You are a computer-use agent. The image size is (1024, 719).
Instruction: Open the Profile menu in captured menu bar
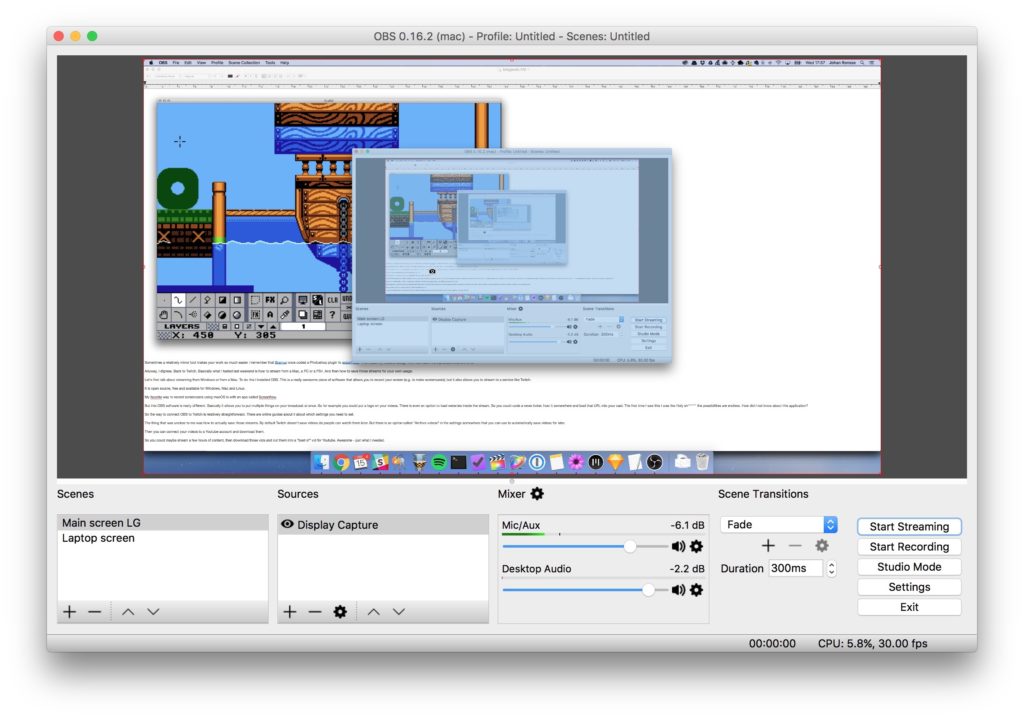(x=217, y=63)
